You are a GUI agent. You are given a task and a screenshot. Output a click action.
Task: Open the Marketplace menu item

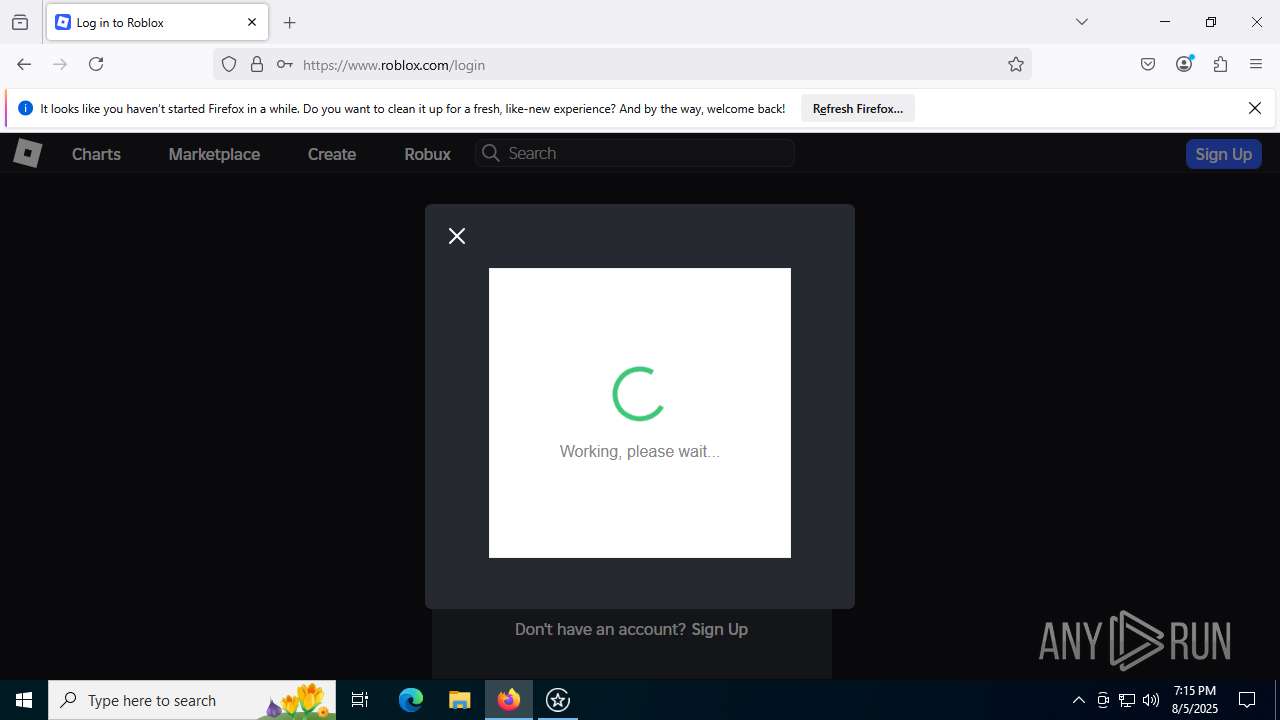[x=214, y=154]
